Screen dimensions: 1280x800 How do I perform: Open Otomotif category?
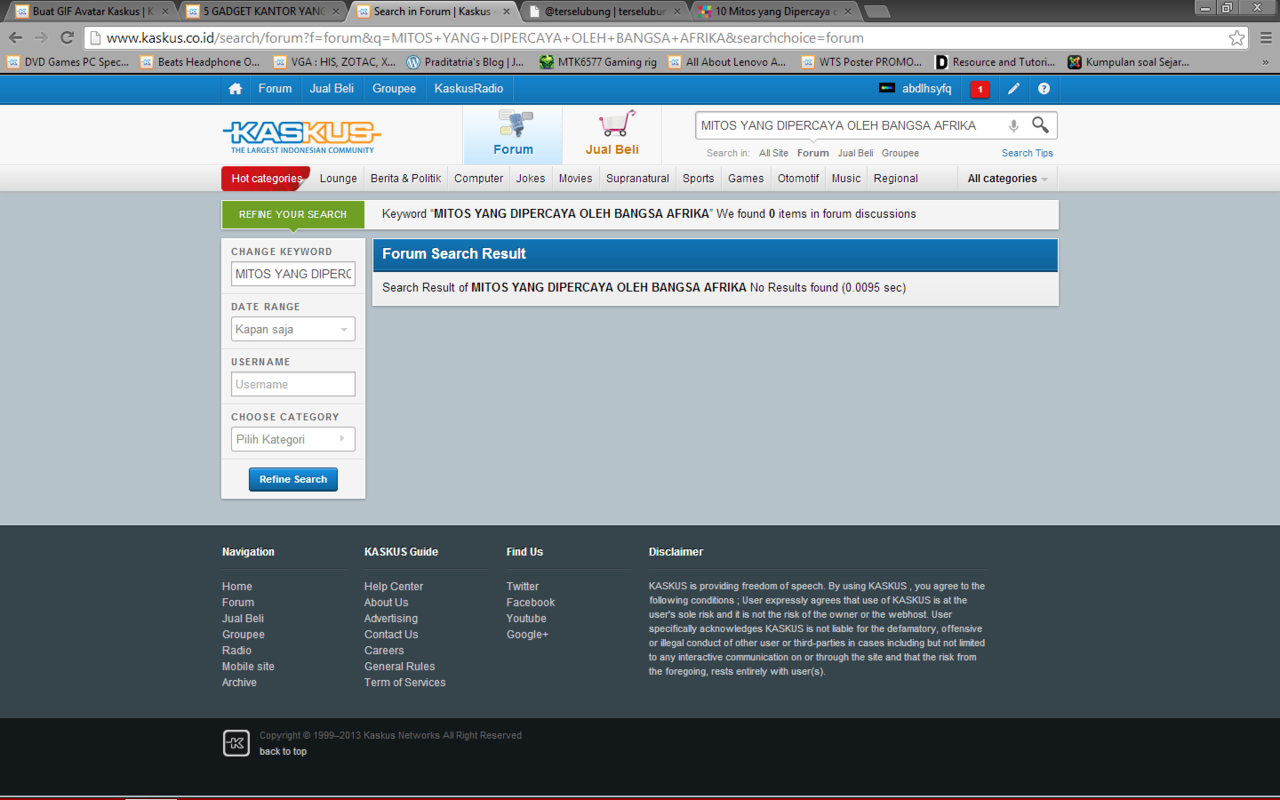click(798, 178)
